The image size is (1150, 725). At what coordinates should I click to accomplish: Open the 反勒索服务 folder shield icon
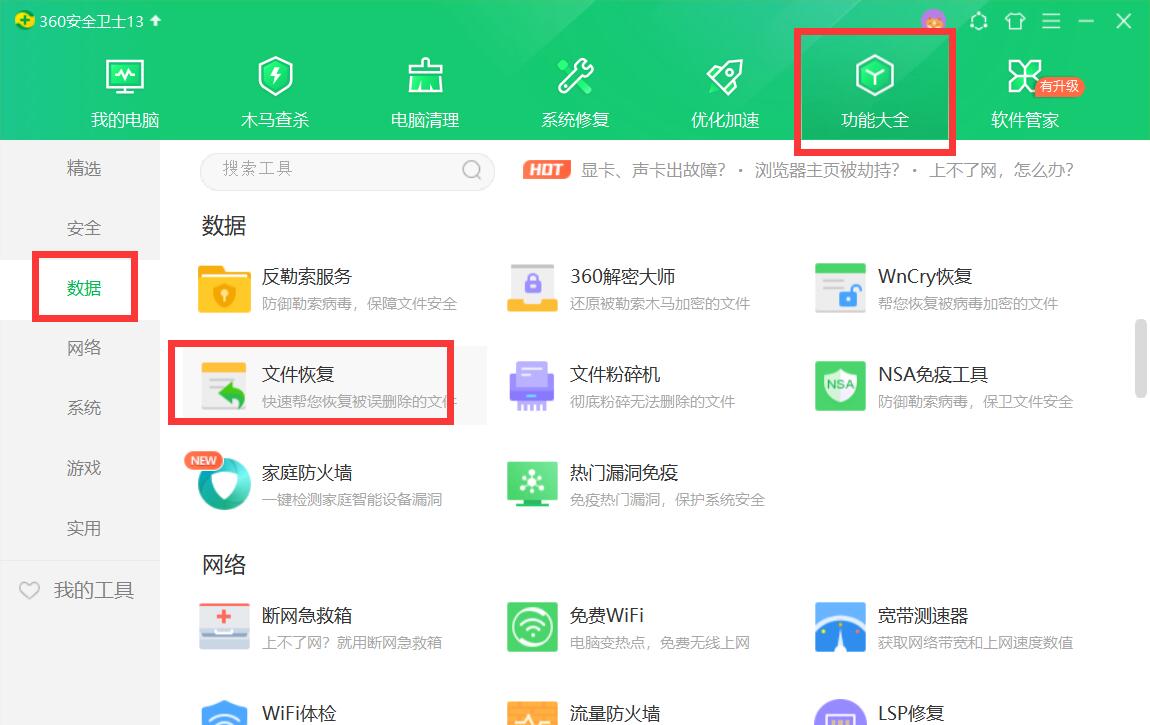(224, 289)
